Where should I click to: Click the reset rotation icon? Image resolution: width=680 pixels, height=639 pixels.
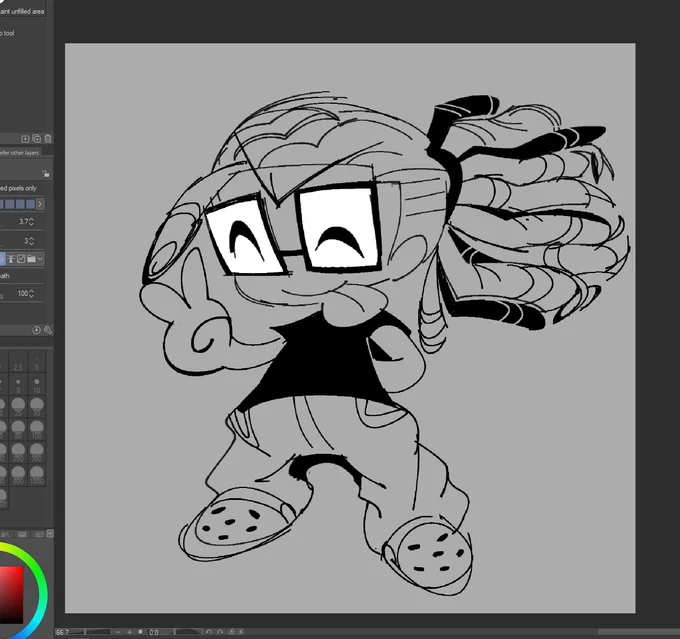tap(231, 632)
